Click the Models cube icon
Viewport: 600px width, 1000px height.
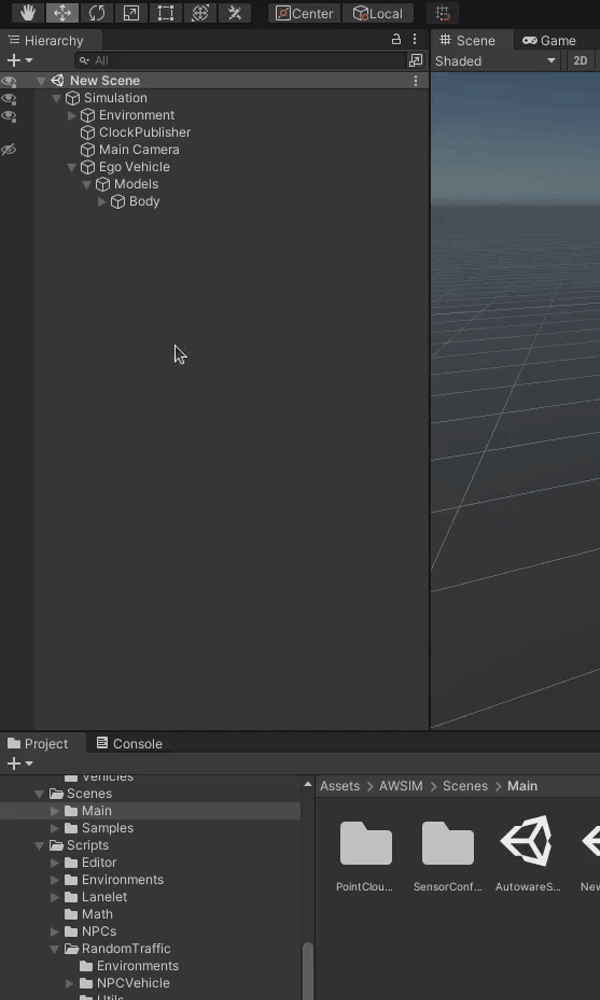pyautogui.click(x=103, y=184)
